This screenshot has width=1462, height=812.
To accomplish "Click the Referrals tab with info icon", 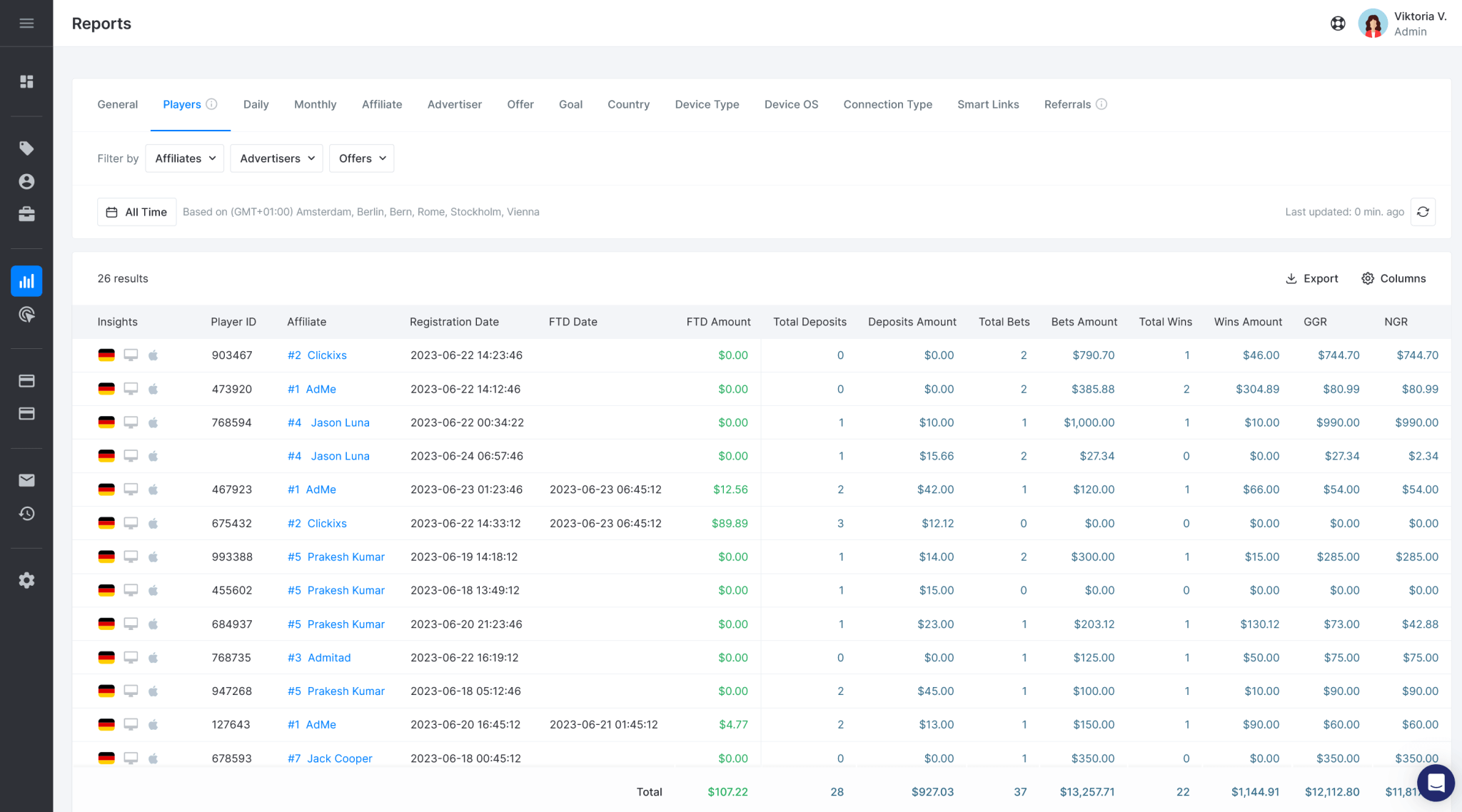I will (x=1075, y=104).
